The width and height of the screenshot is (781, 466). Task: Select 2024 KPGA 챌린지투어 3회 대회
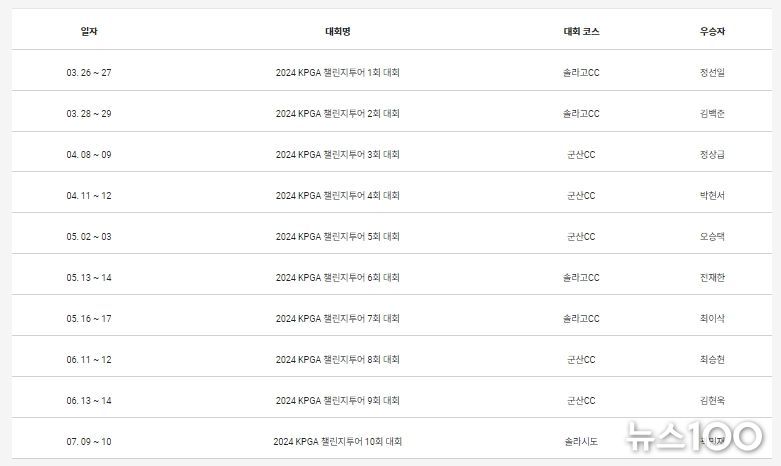338,155
